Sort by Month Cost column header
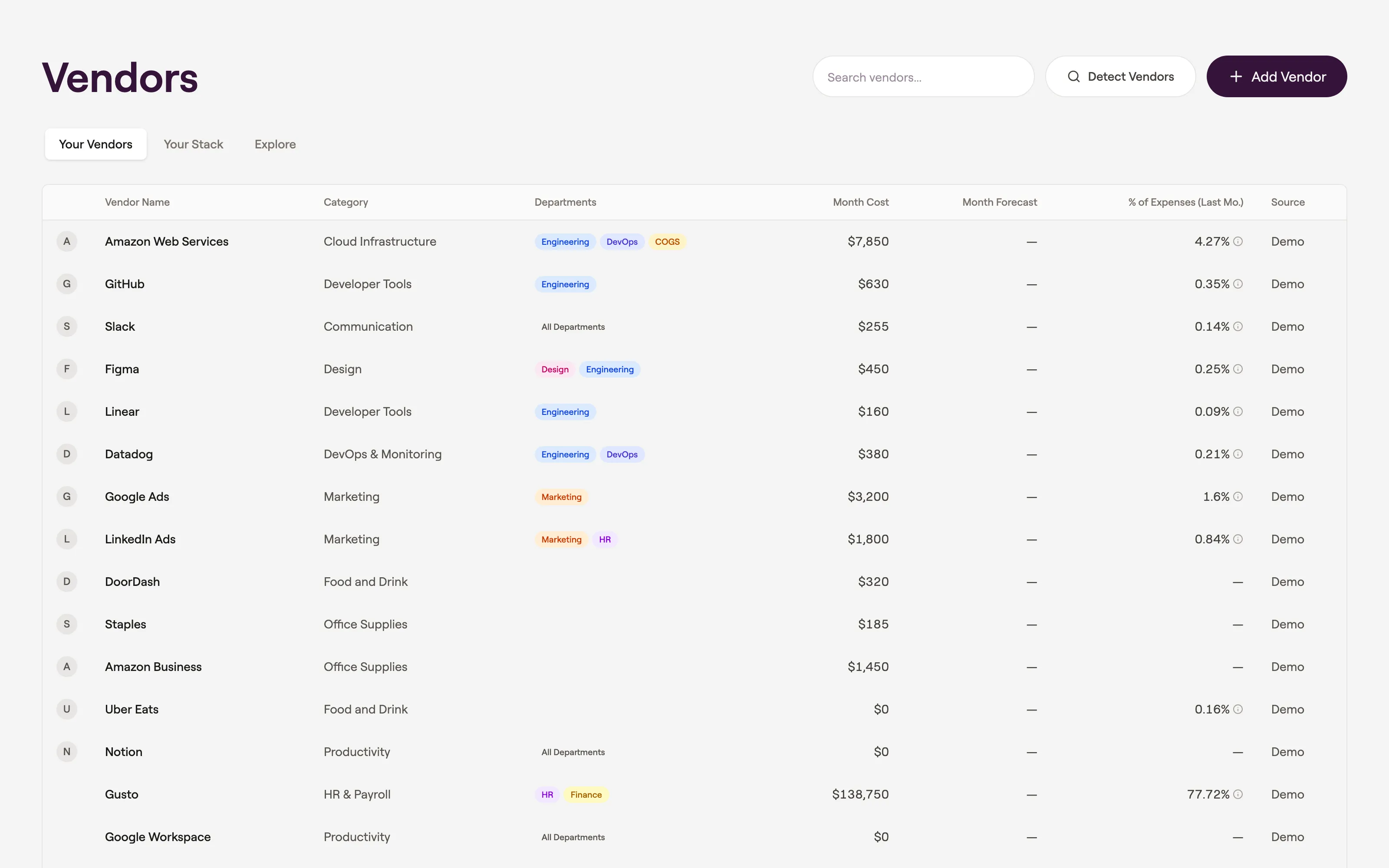1389x868 pixels. 860,202
